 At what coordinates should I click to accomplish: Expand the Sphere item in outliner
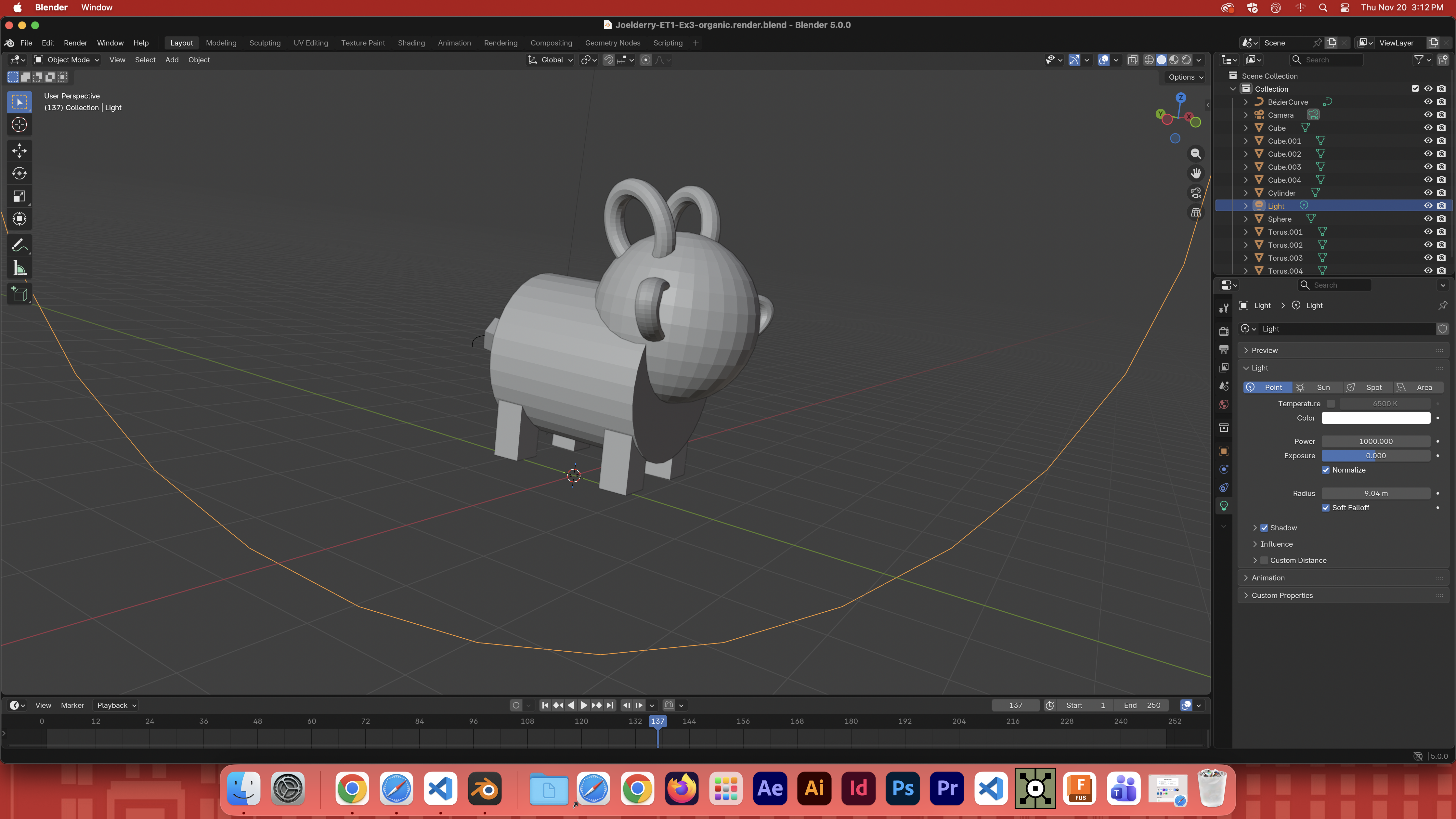pyautogui.click(x=1246, y=219)
